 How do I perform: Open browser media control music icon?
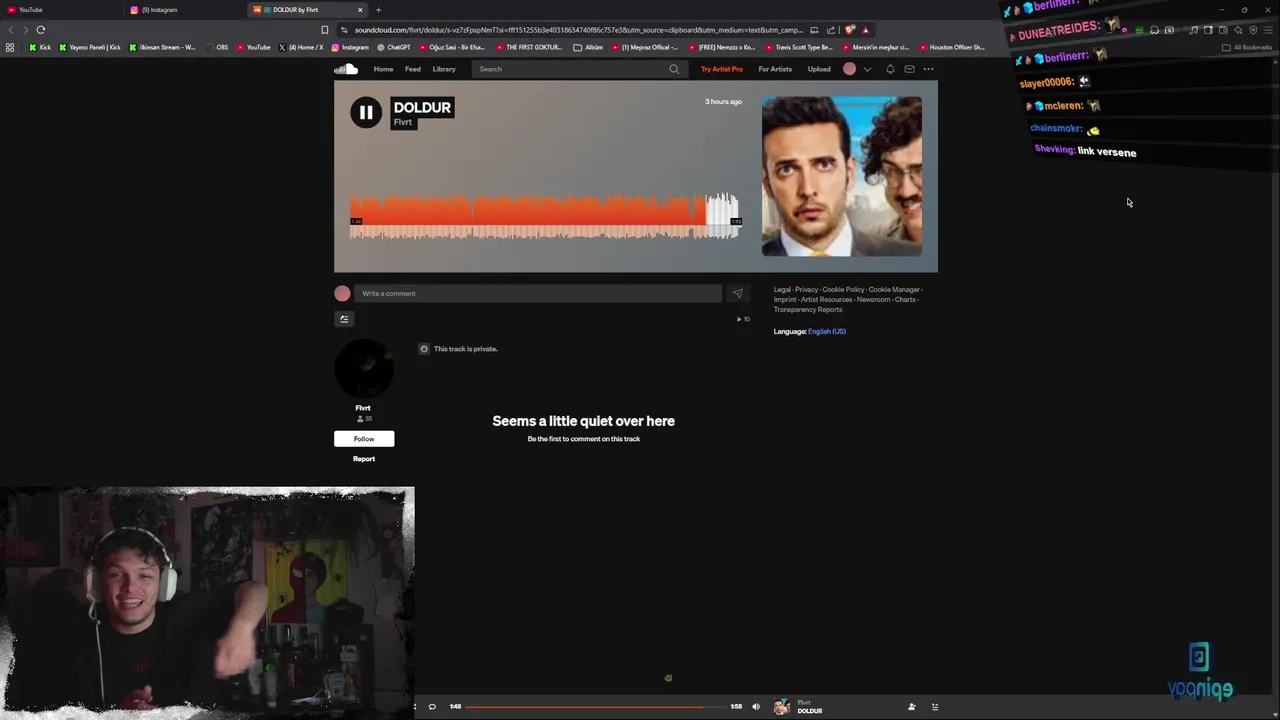point(1193,30)
